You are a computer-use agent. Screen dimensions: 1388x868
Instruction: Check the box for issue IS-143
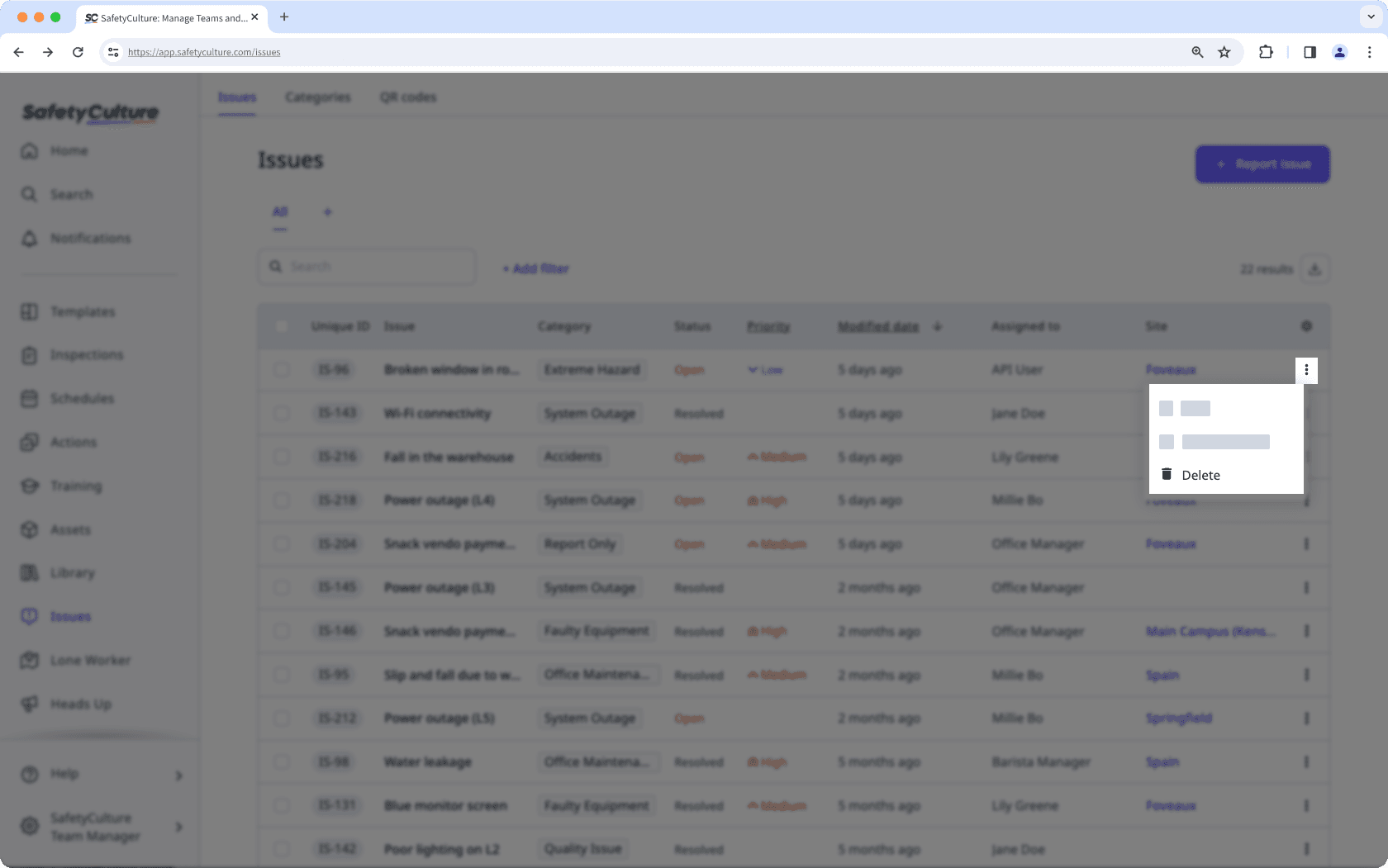(x=282, y=413)
